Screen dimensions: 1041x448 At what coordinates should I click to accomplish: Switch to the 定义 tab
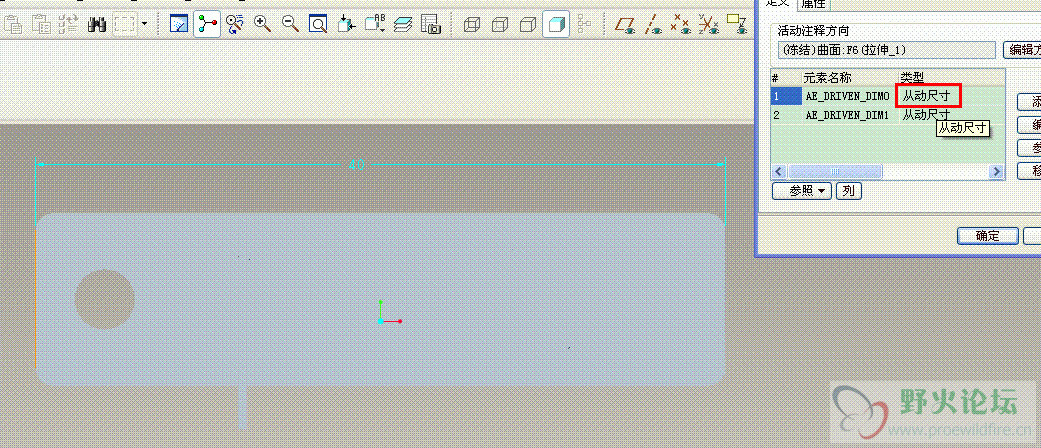click(777, 3)
